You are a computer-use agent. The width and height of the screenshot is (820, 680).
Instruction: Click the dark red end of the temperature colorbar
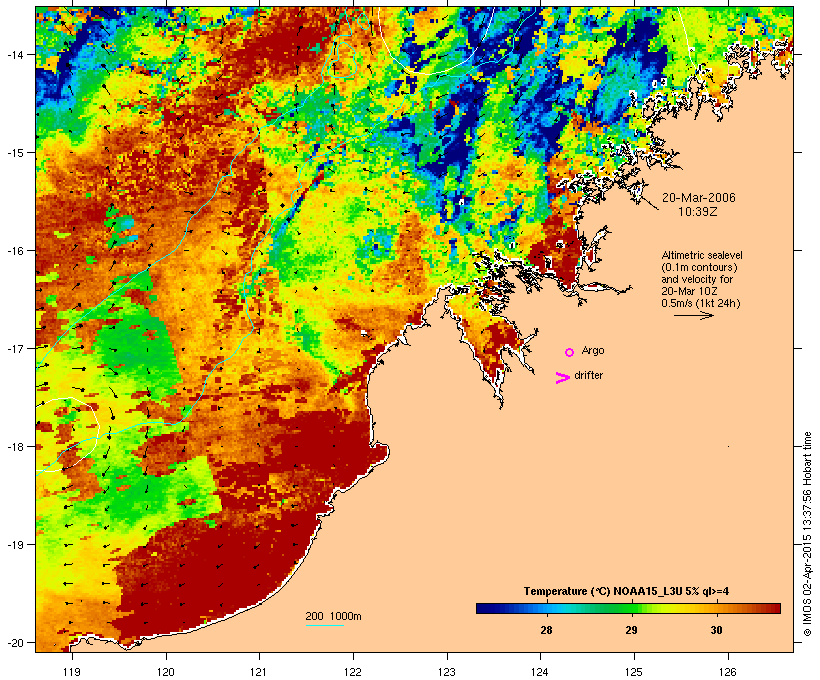click(x=776, y=608)
